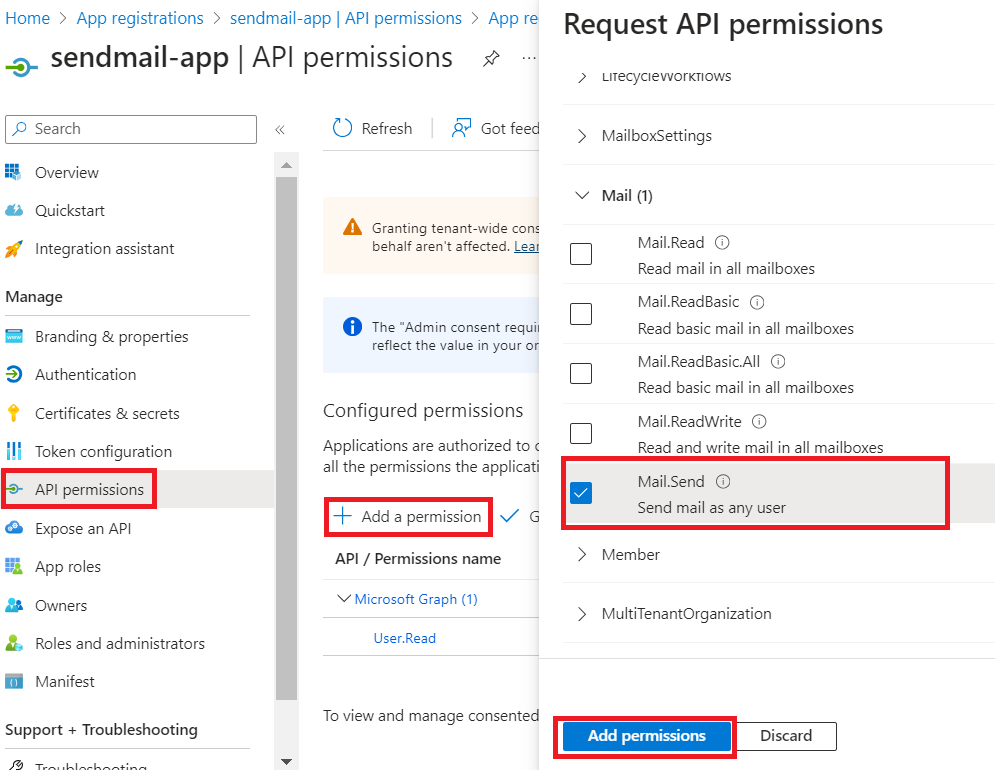
Task: Expand the MailboxSettings permissions group
Action: tap(583, 136)
